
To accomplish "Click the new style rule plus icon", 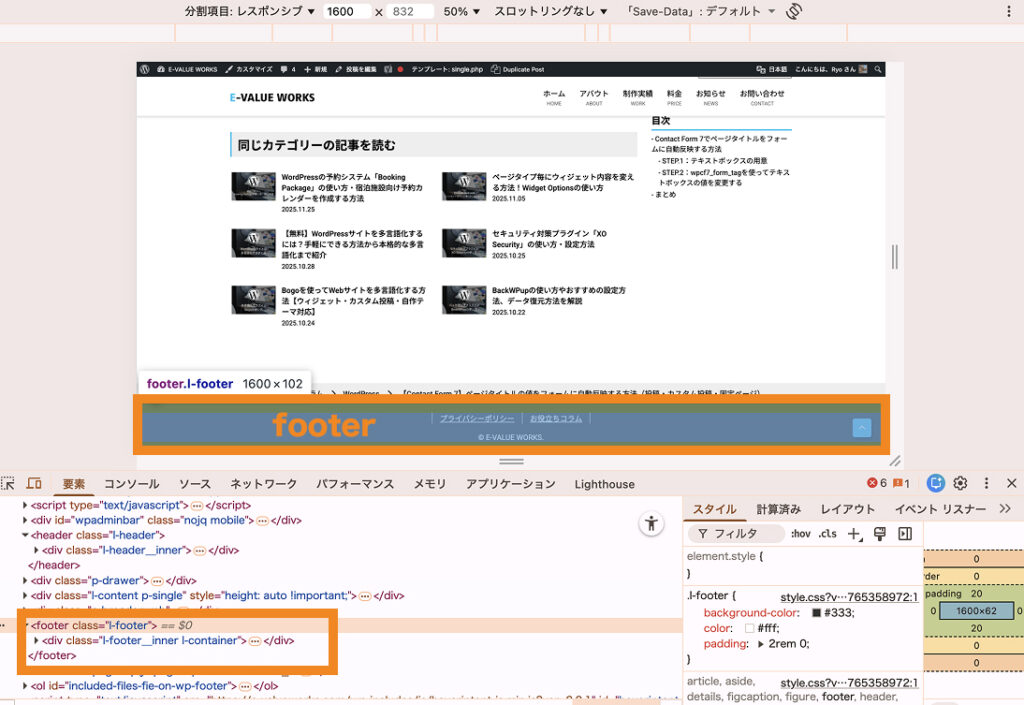I will [854, 534].
